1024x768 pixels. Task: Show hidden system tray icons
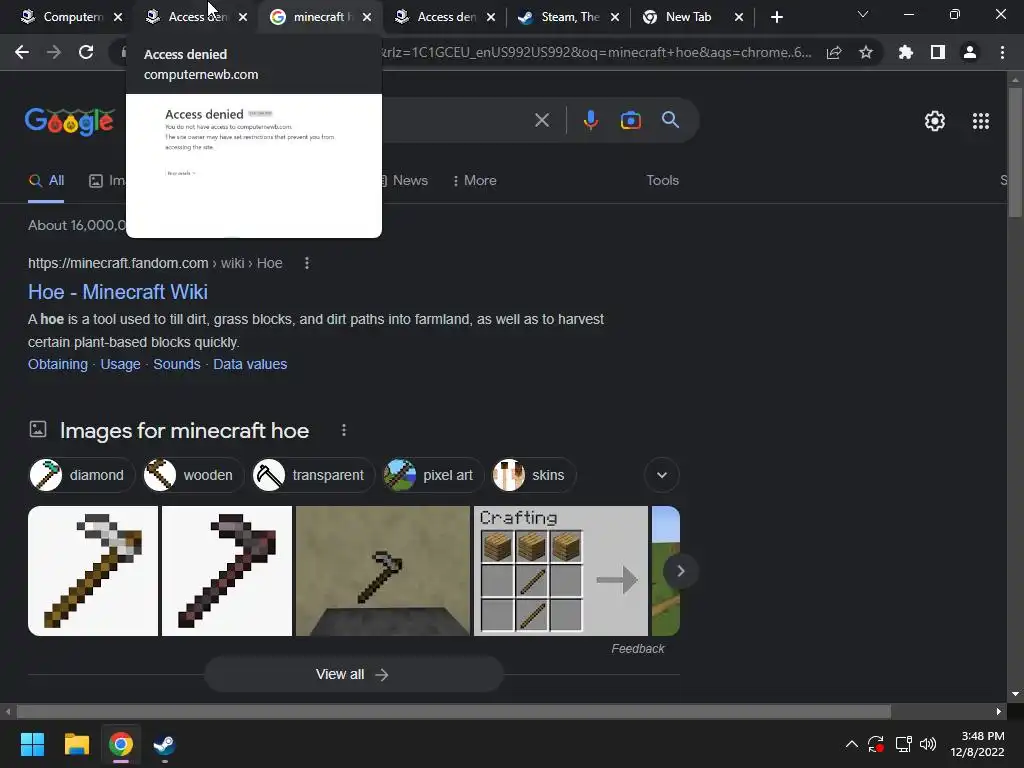coord(852,744)
